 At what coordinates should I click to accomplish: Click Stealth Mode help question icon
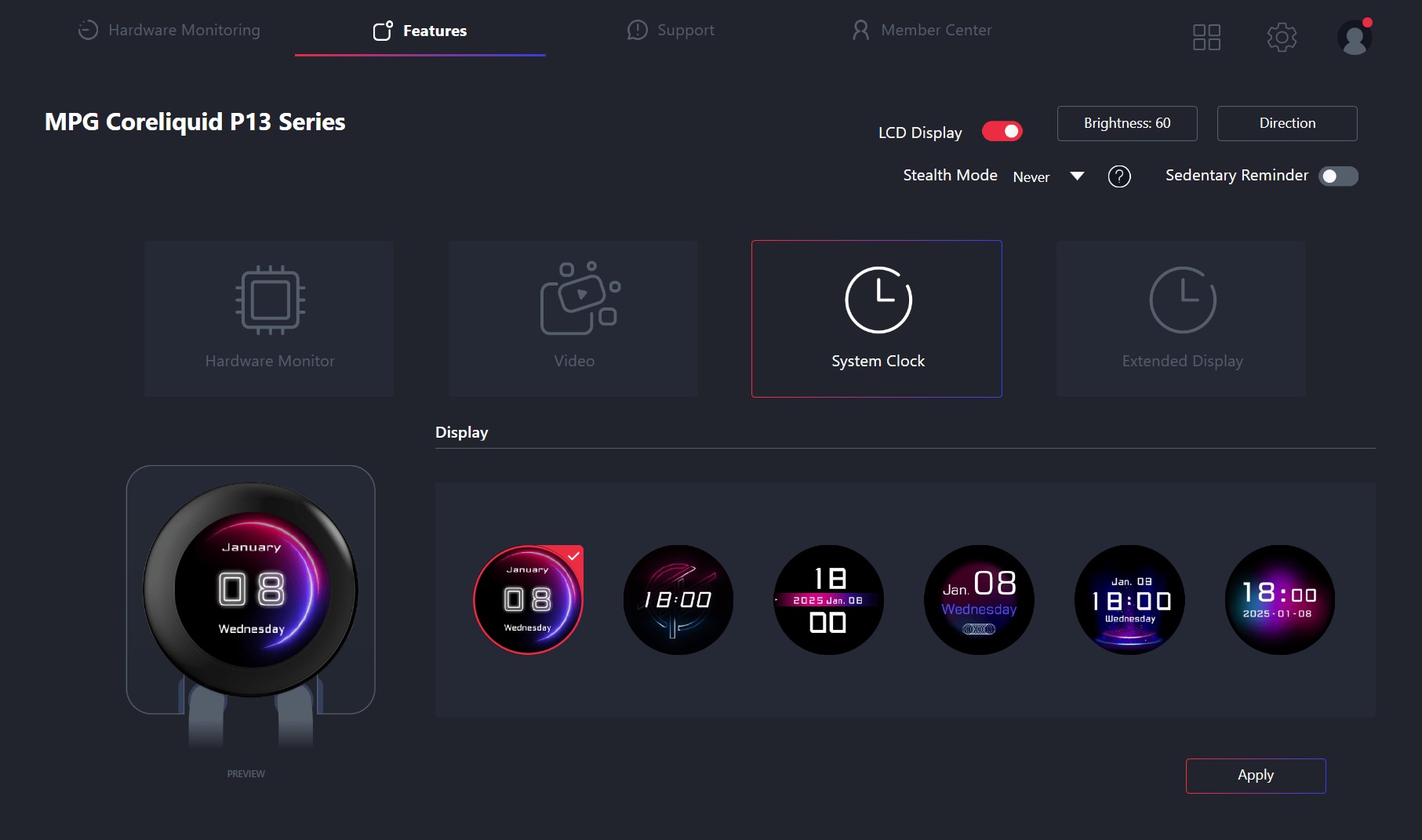(x=1119, y=176)
